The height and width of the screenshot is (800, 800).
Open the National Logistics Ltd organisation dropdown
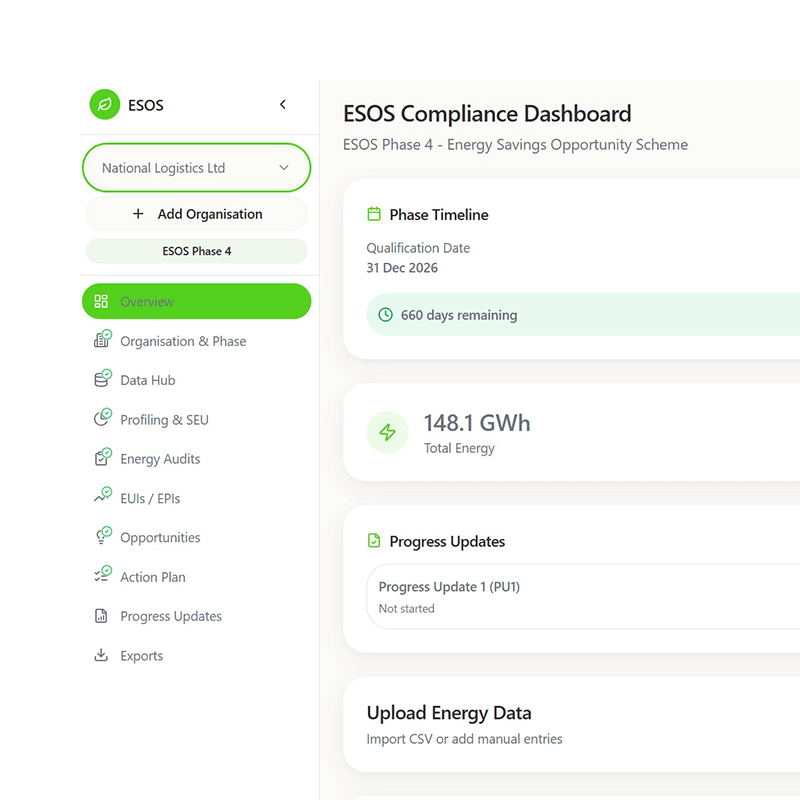pos(196,167)
